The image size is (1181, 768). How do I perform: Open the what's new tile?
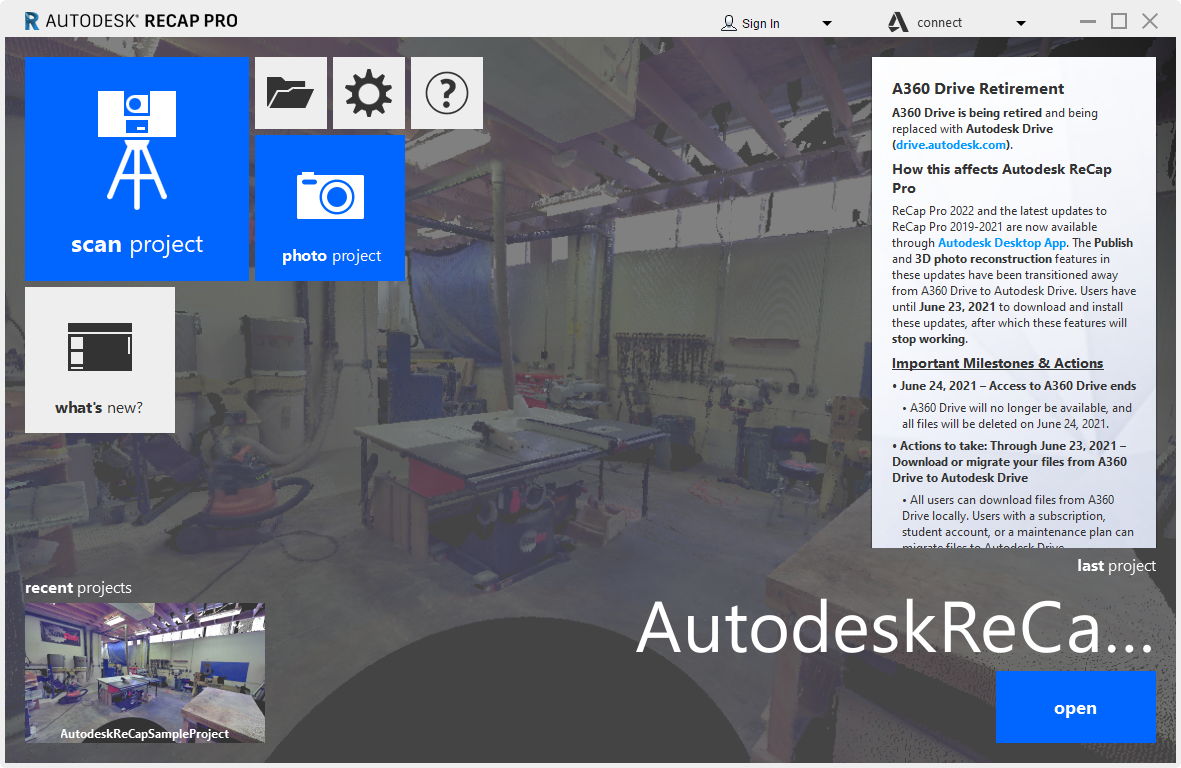(99, 360)
